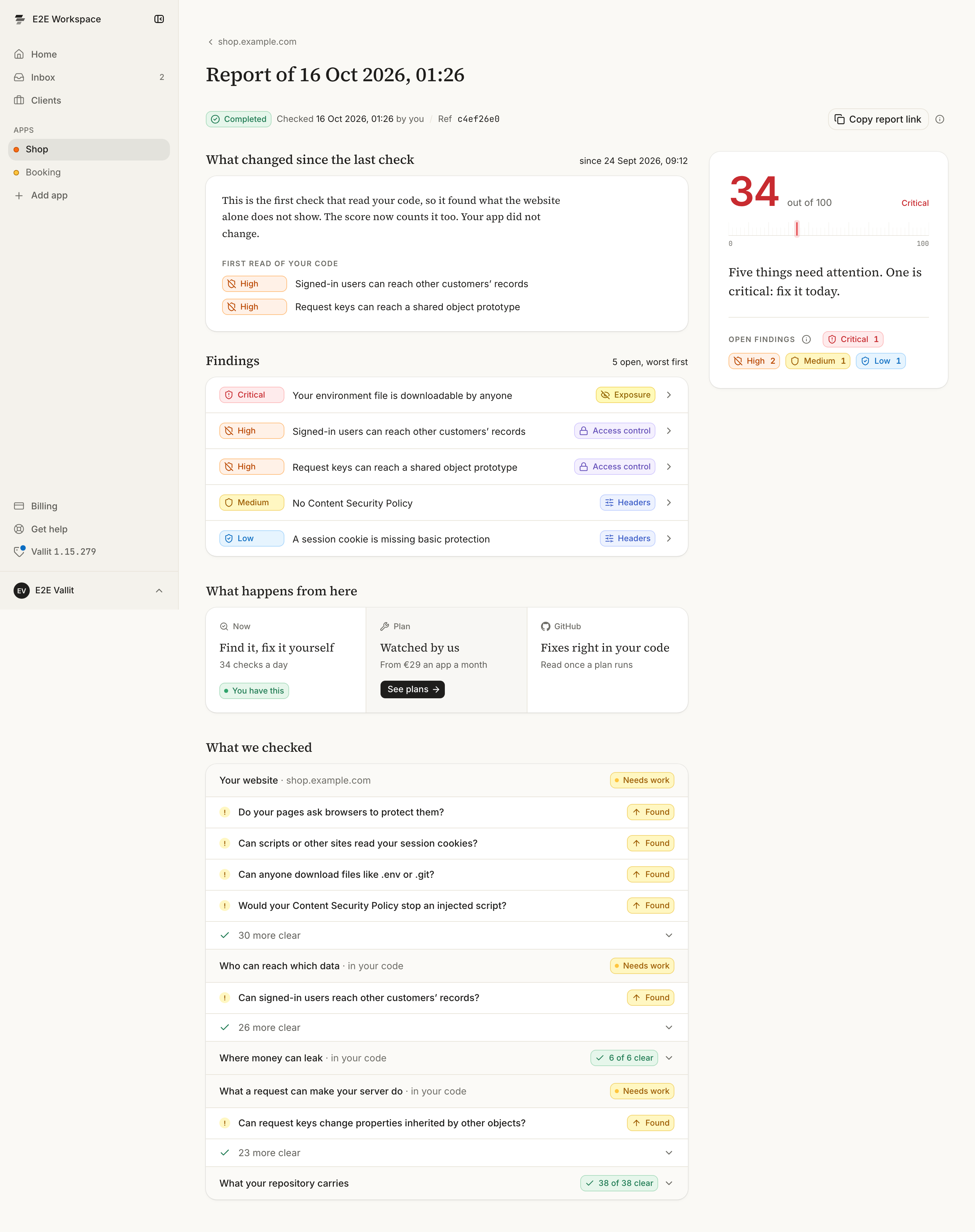Expand 23 more clear row
Viewport: 975px width, 1232px height.
click(447, 1153)
